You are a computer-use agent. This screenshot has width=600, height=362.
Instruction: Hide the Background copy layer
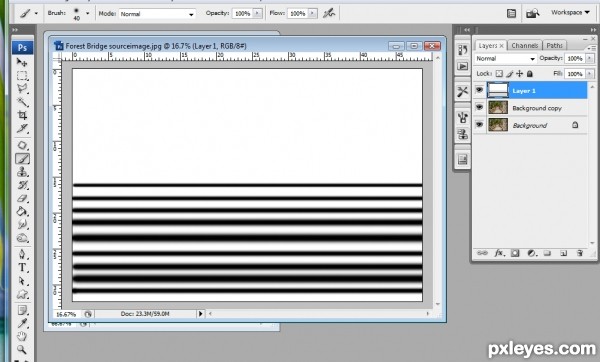(479, 108)
